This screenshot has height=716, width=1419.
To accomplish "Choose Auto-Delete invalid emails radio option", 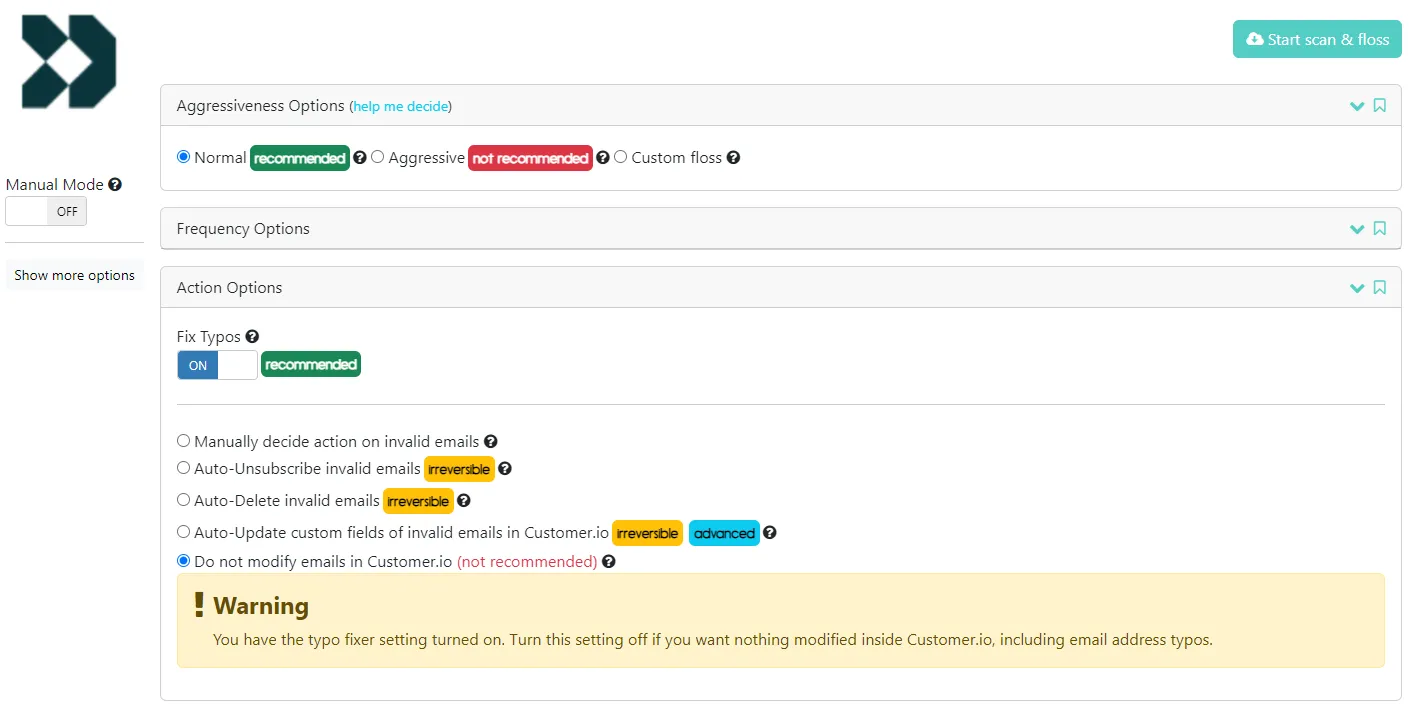I will [183, 500].
